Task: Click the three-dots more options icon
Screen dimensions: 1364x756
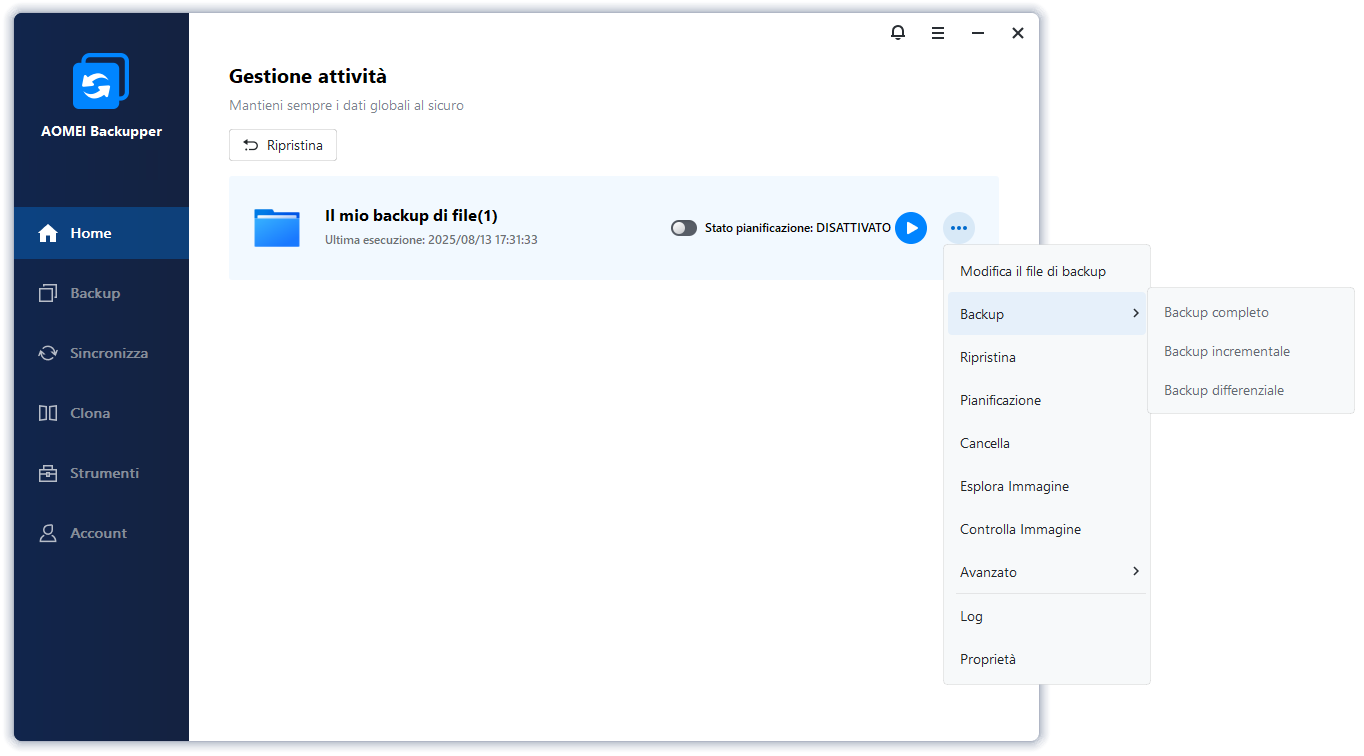Action: [x=959, y=228]
